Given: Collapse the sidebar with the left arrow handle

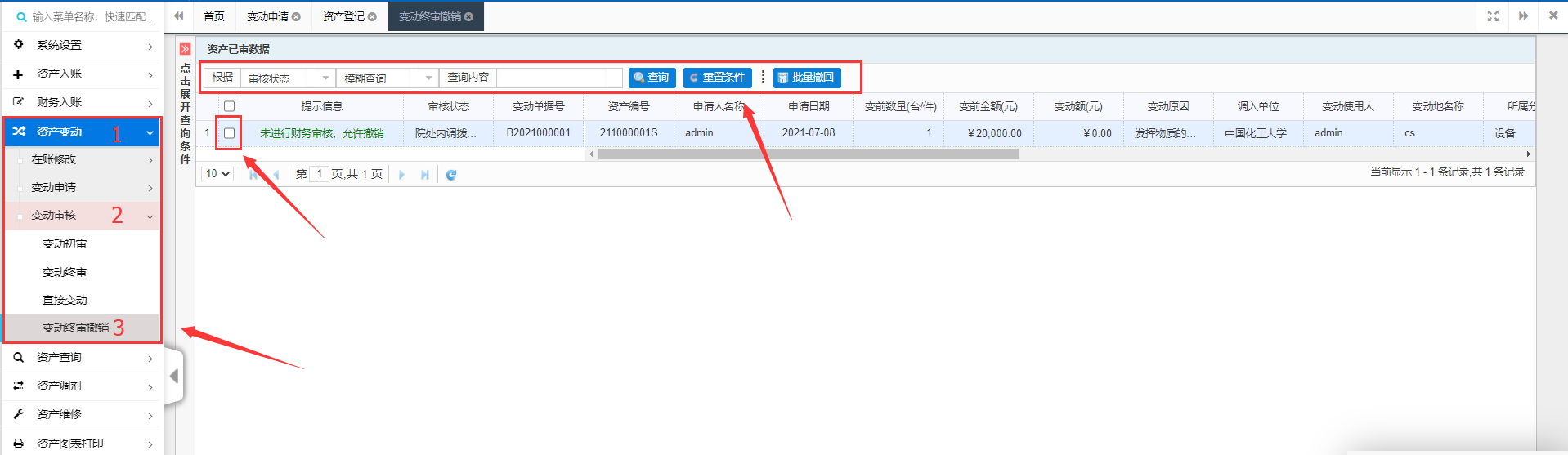Looking at the screenshot, I should coord(173,376).
